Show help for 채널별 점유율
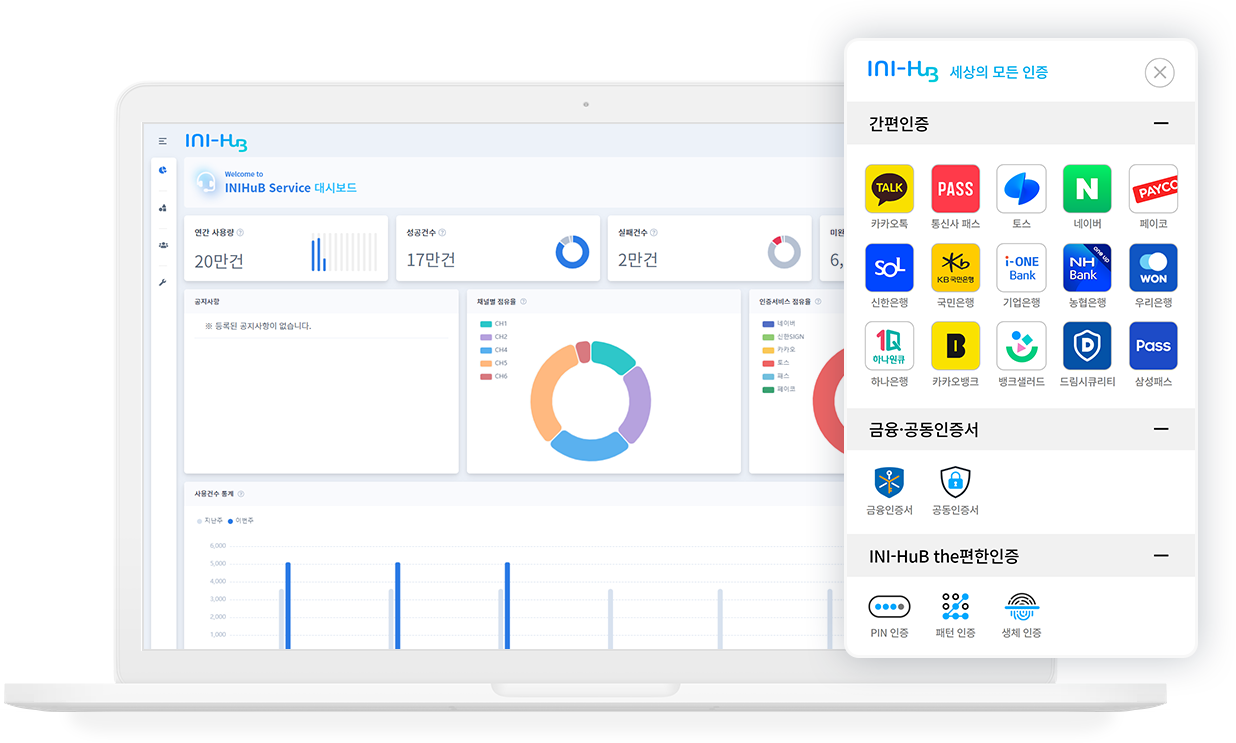Screen dimensions: 1236x743 pyautogui.click(x=523, y=301)
